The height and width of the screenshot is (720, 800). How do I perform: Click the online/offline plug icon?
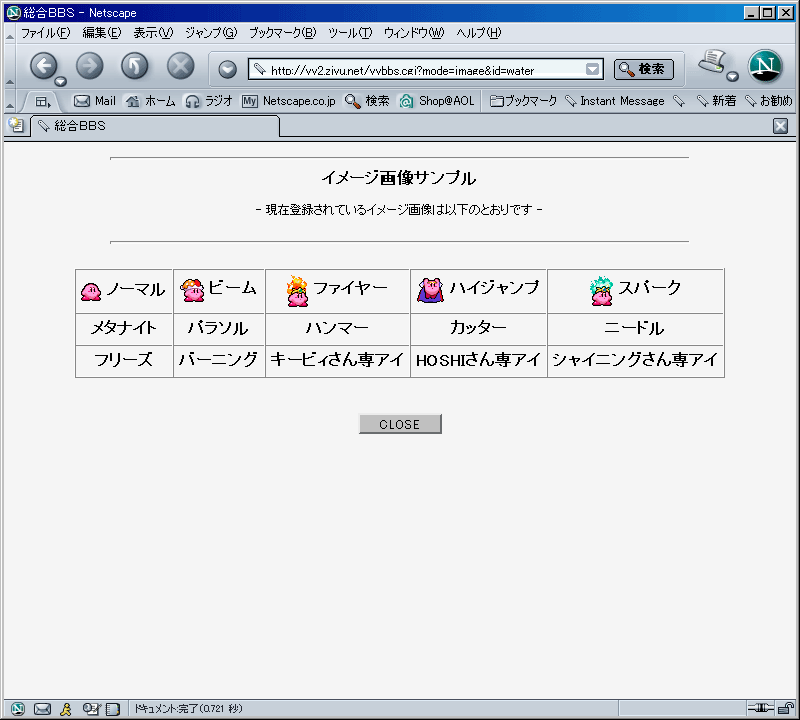point(761,708)
